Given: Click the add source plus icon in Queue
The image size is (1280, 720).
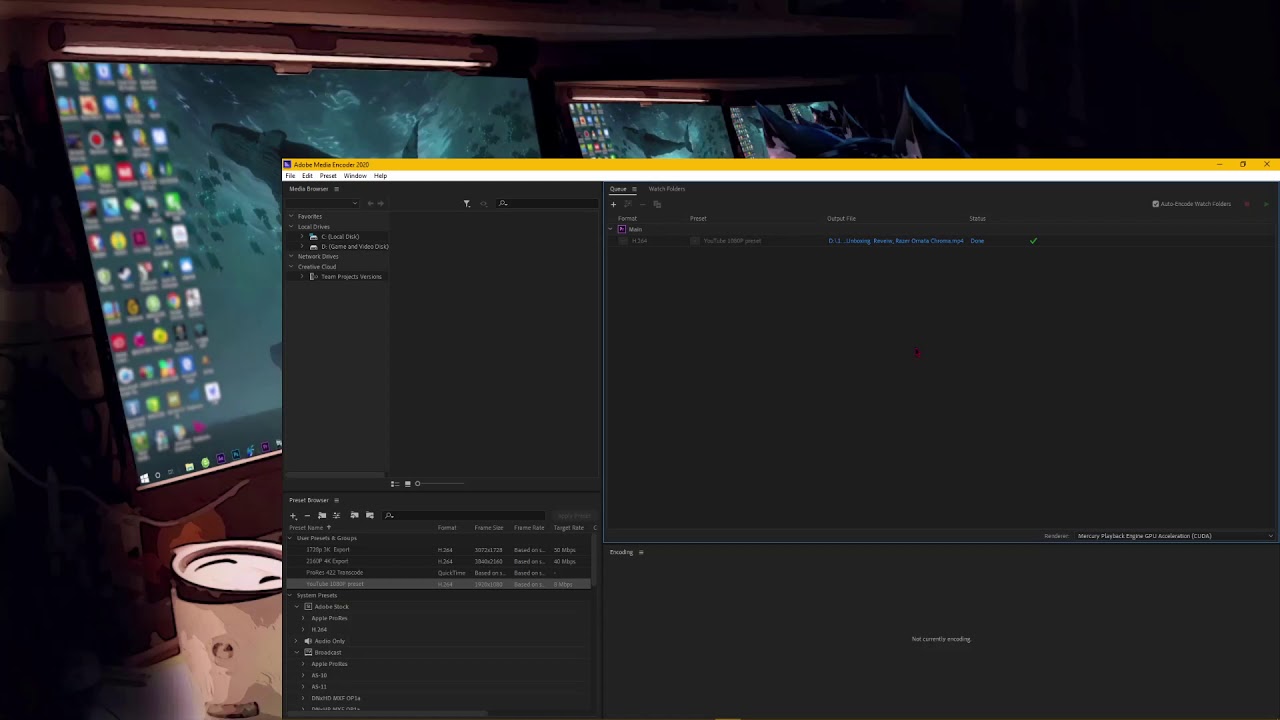Looking at the screenshot, I should [613, 204].
